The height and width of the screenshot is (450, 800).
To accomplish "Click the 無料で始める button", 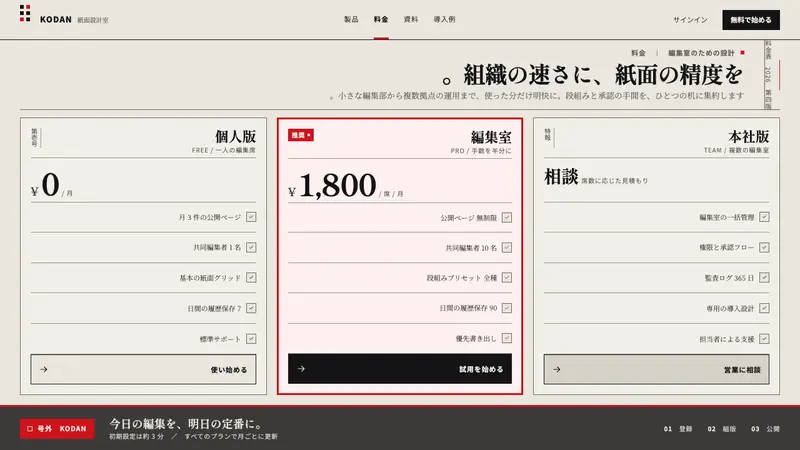I will 751,20.
